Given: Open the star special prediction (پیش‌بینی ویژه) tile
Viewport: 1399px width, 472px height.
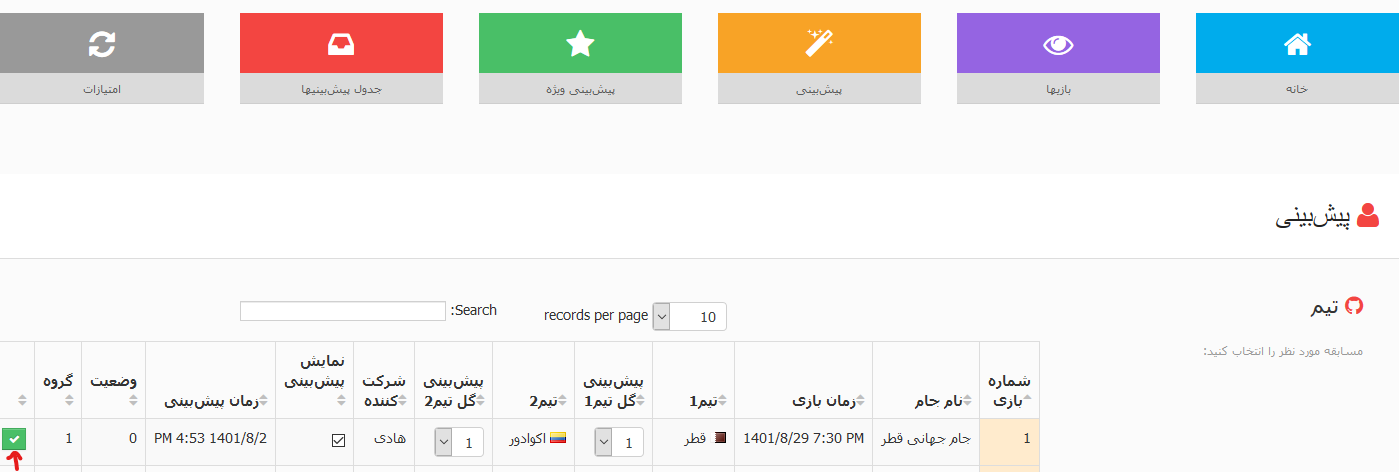Looking at the screenshot, I should point(580,44).
